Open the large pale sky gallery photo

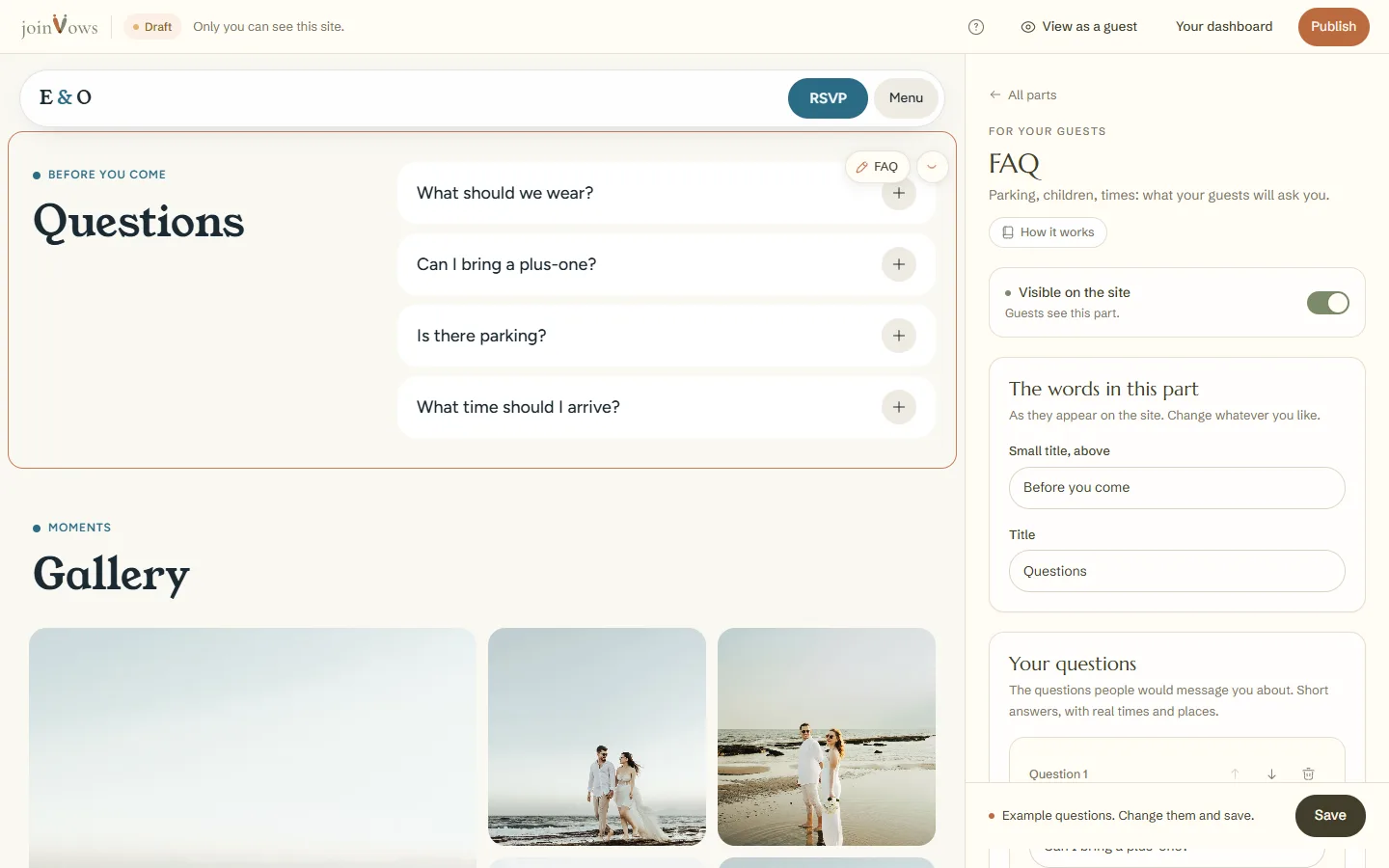coord(253,748)
